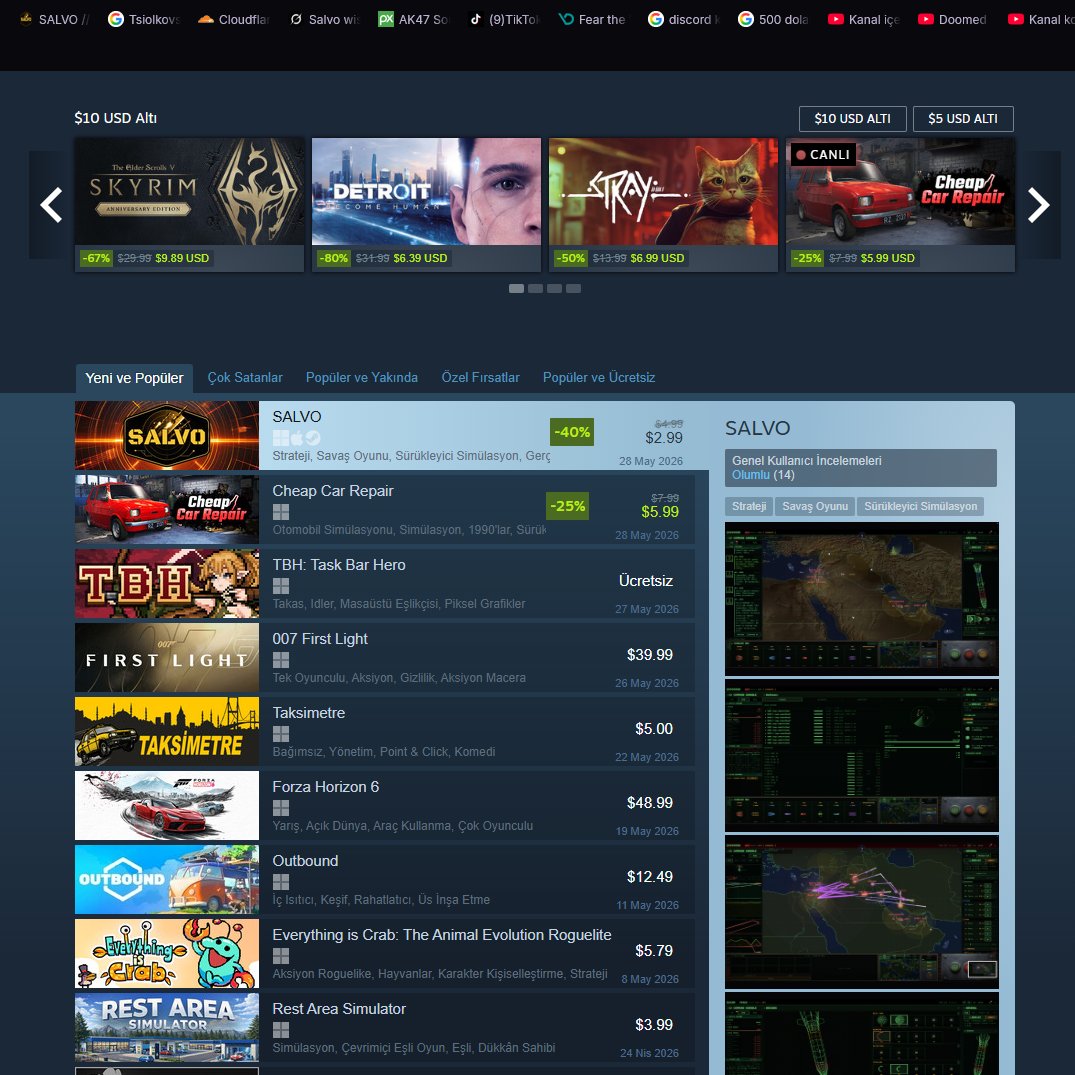The height and width of the screenshot is (1075, 1075).
Task: Click Rest Area Simulator Windows icon
Action: 280,1030
